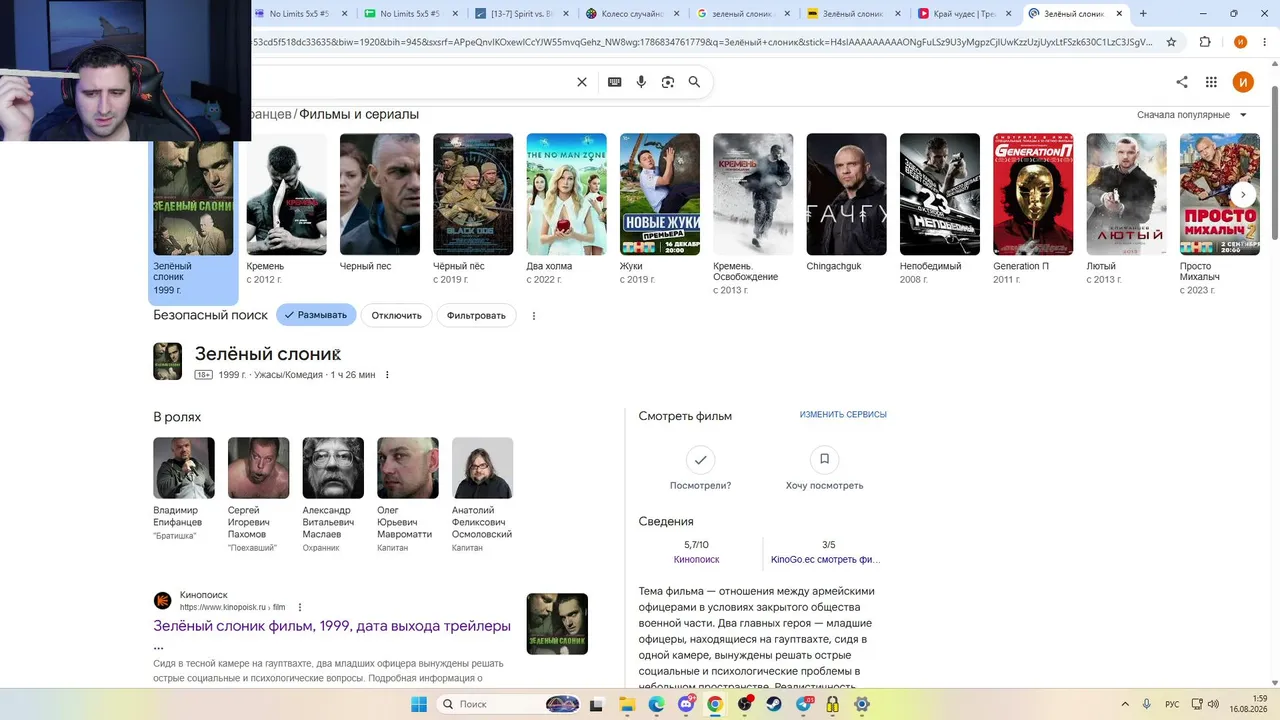Open the Google account avatar on the page
The image size is (1280, 720).
(1243, 82)
